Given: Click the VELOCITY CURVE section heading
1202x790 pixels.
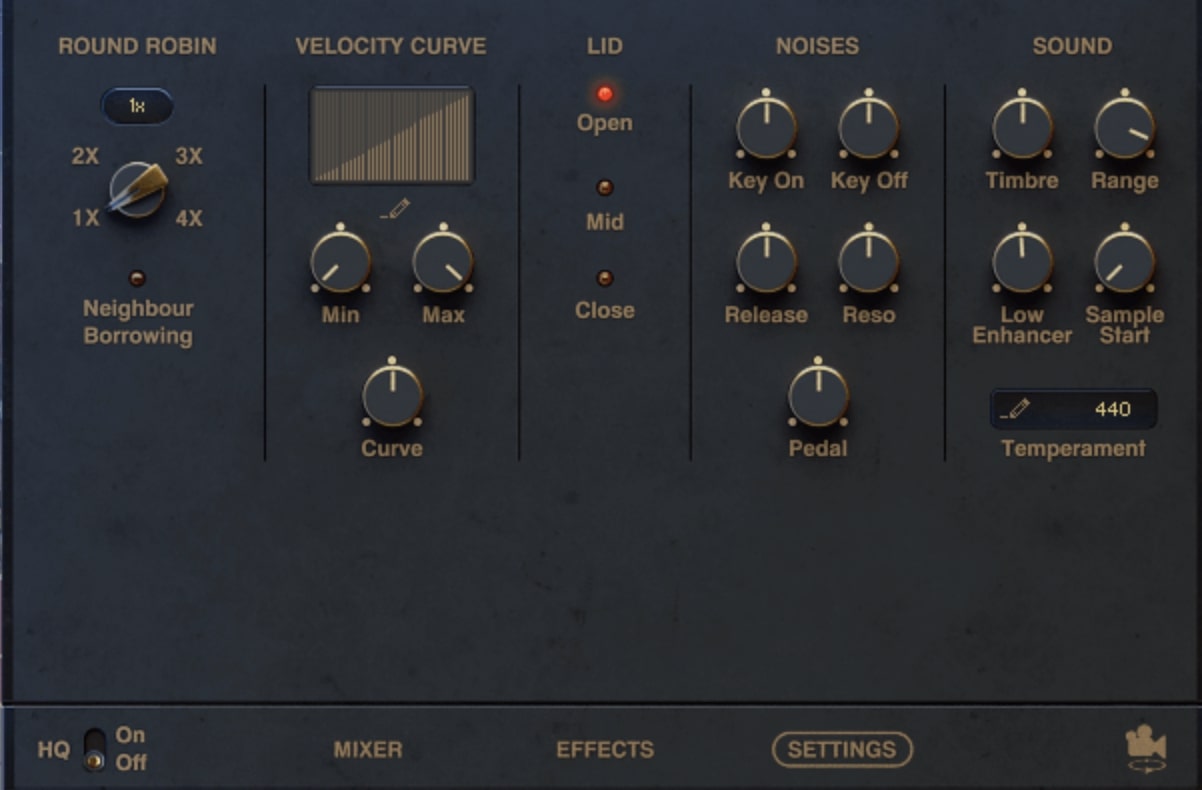Looking at the screenshot, I should point(391,46).
